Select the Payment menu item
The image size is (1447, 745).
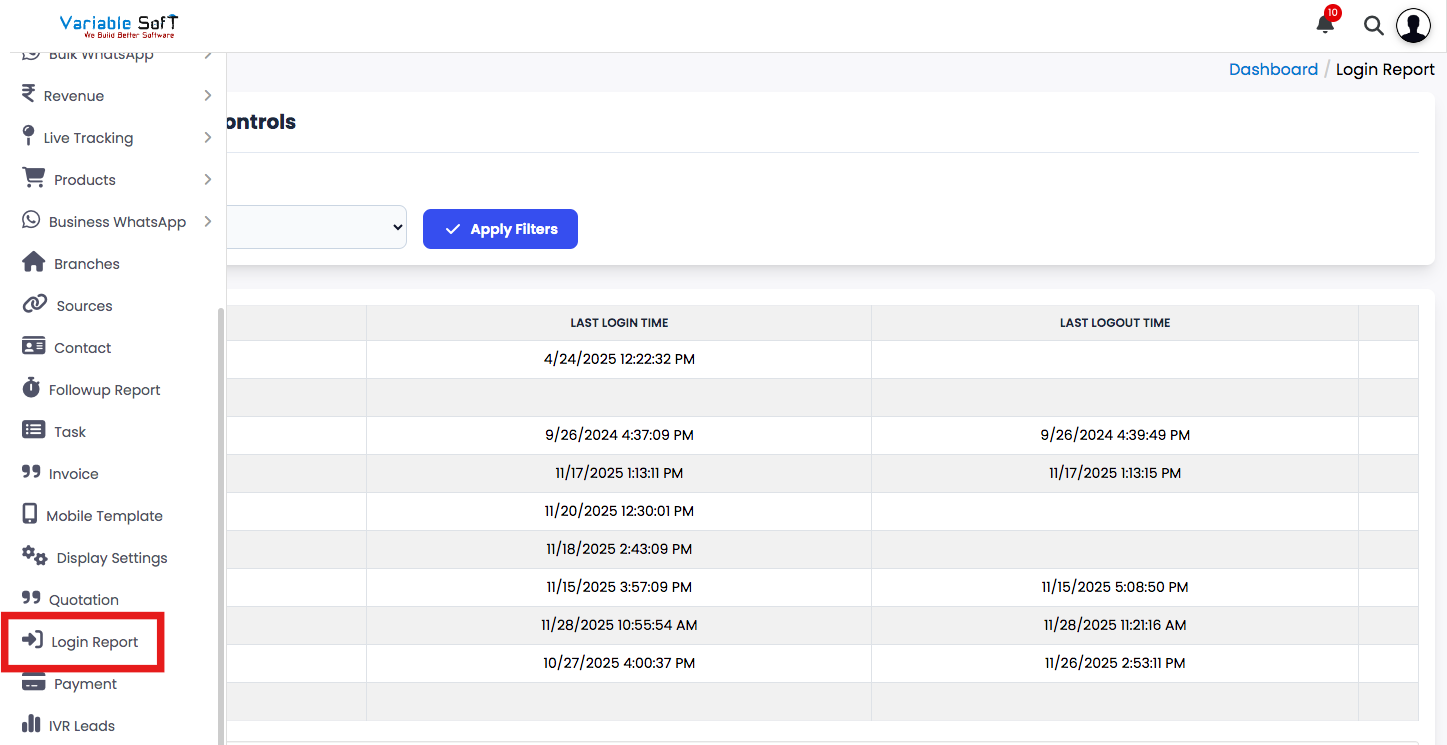(85, 684)
